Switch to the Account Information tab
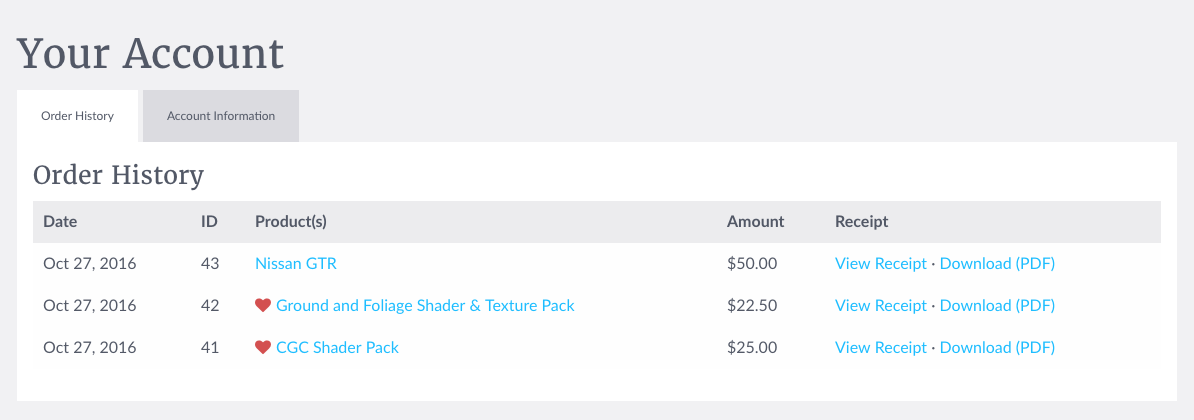 coord(221,116)
